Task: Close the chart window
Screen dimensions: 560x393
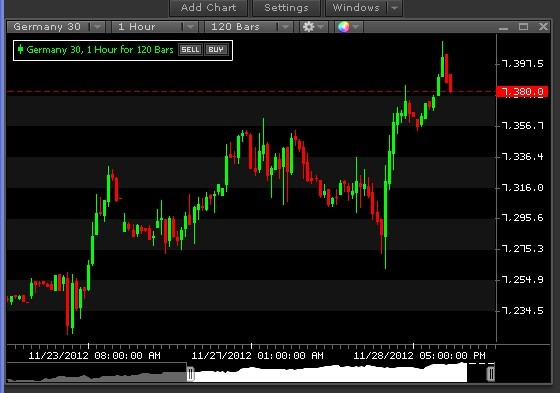Action: [x=543, y=26]
